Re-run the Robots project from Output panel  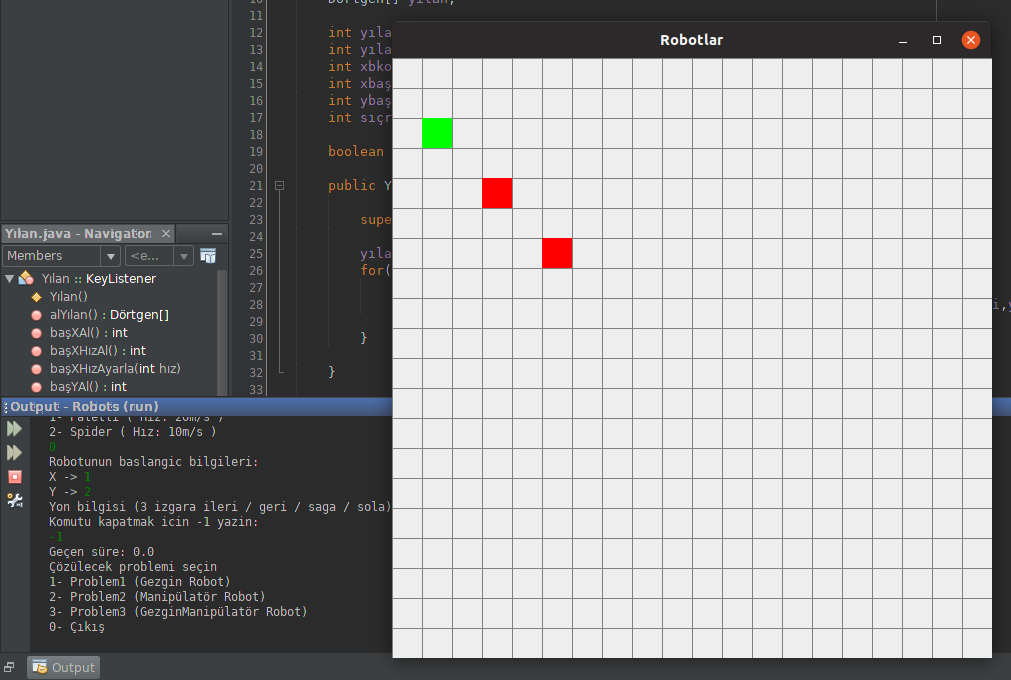tap(14, 429)
